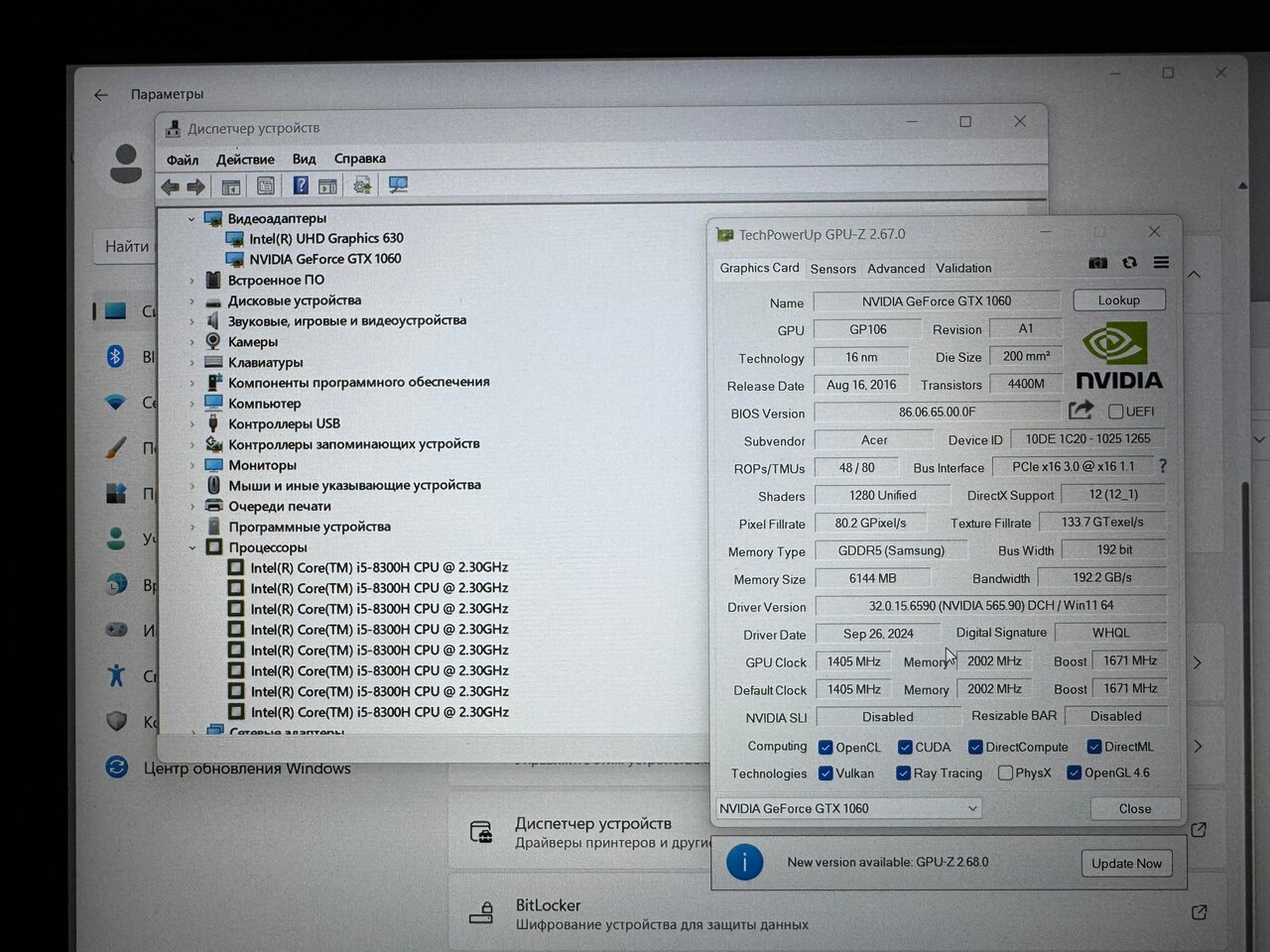Enable the PhysX checkbox
The height and width of the screenshot is (952, 1270).
1005,773
